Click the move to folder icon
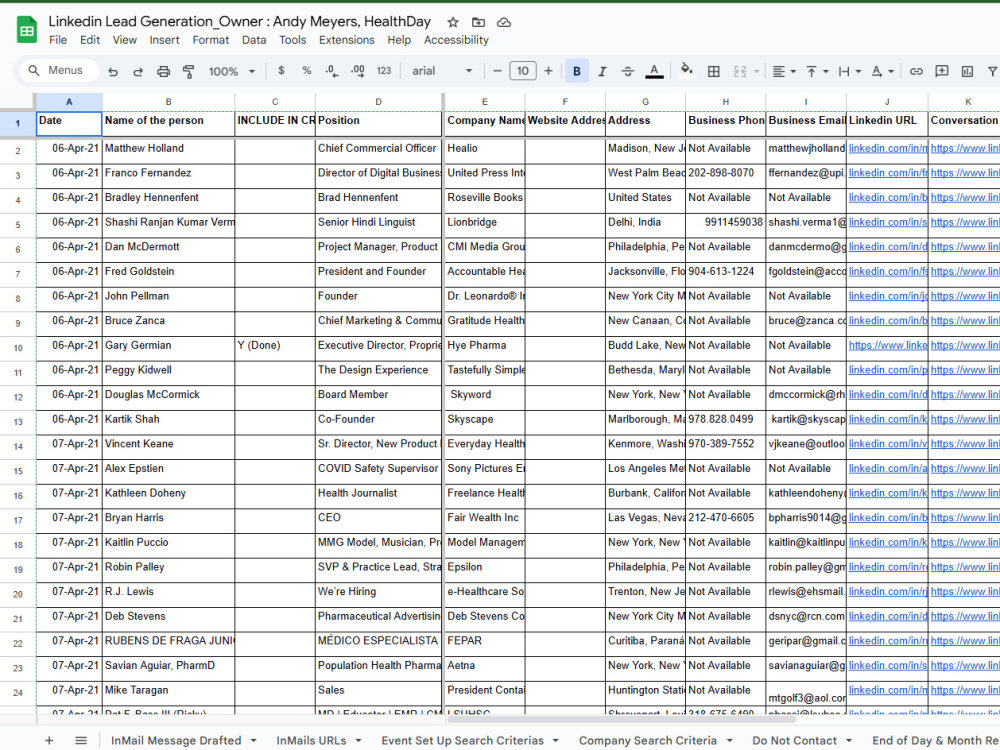1000x750 pixels. click(x=478, y=22)
